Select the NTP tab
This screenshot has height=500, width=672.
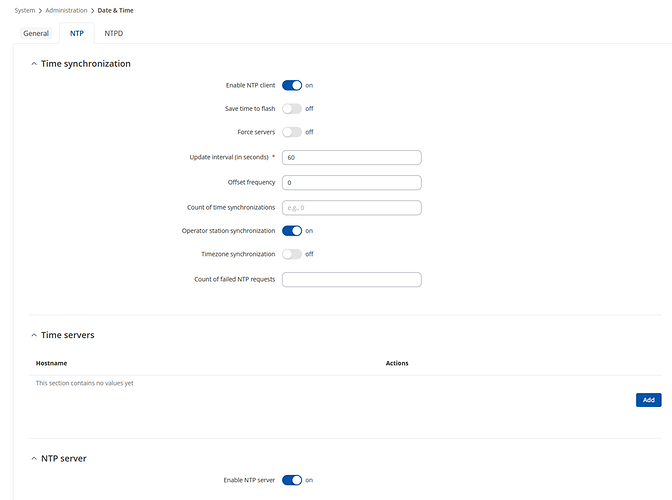76,33
